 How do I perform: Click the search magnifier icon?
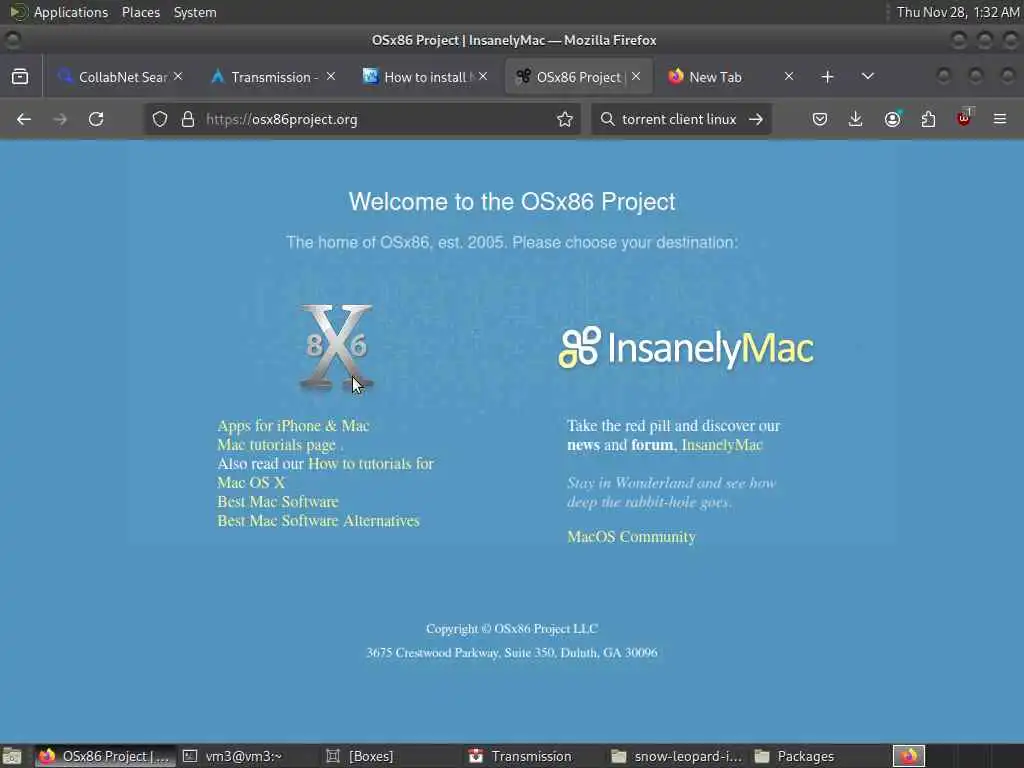(607, 119)
